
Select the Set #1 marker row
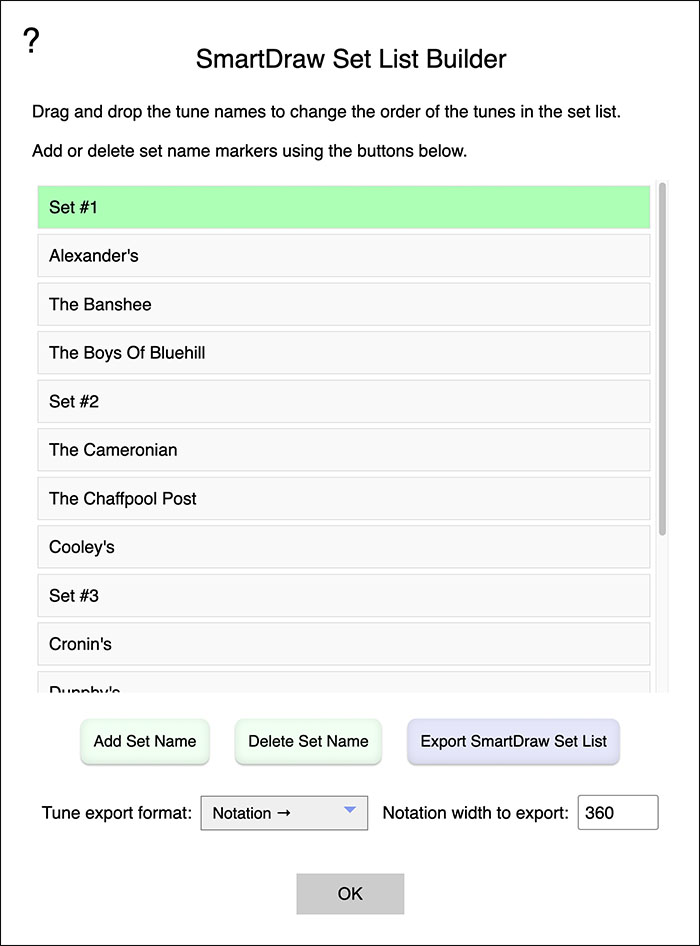tap(344, 207)
